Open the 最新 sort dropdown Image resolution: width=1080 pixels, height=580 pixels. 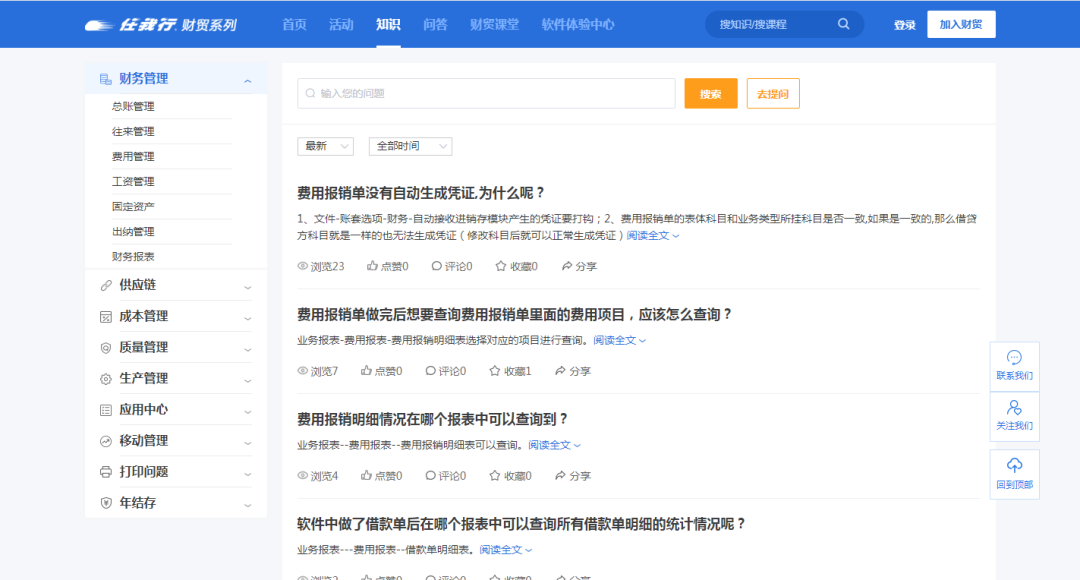[x=324, y=145]
